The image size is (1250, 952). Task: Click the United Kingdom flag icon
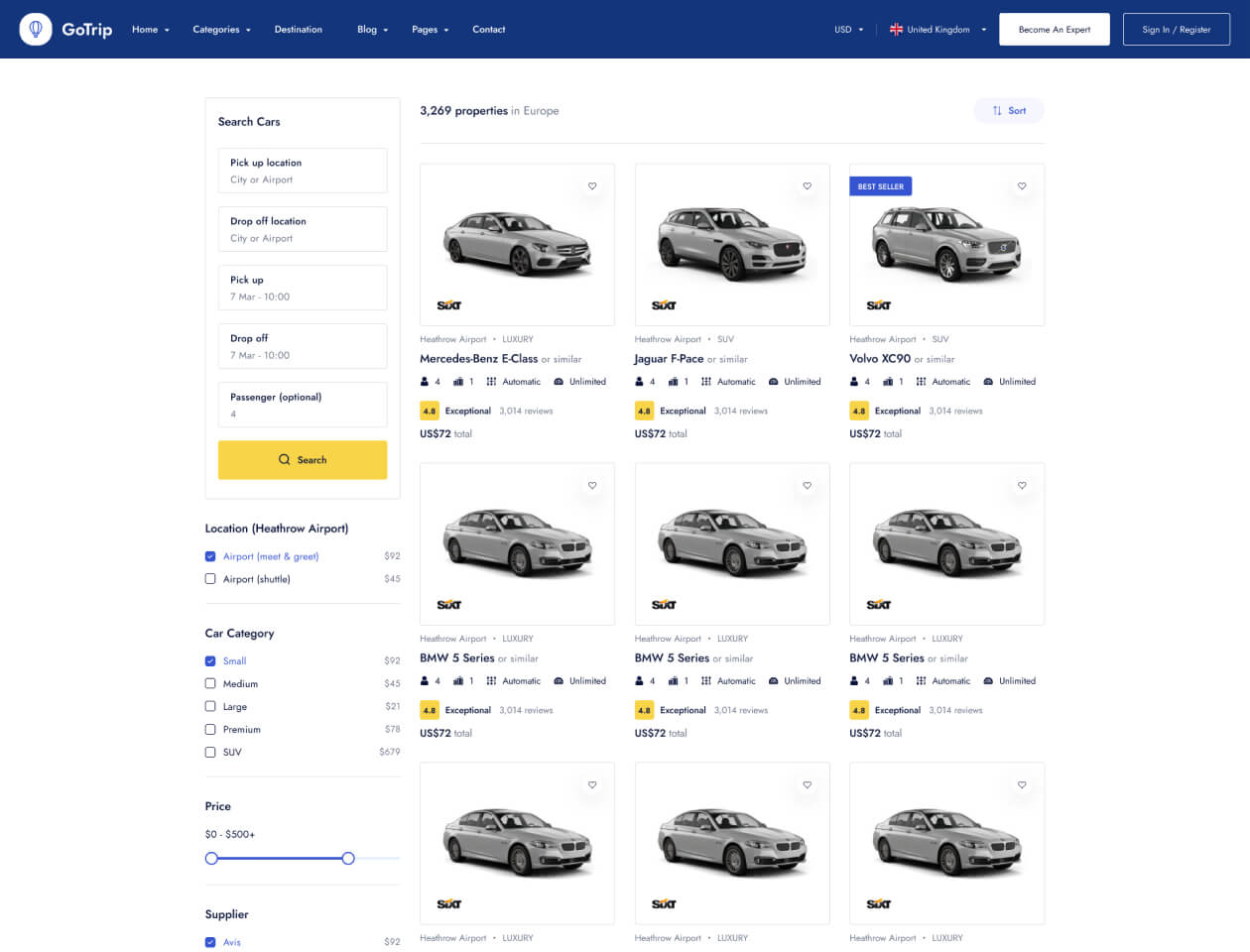[896, 30]
